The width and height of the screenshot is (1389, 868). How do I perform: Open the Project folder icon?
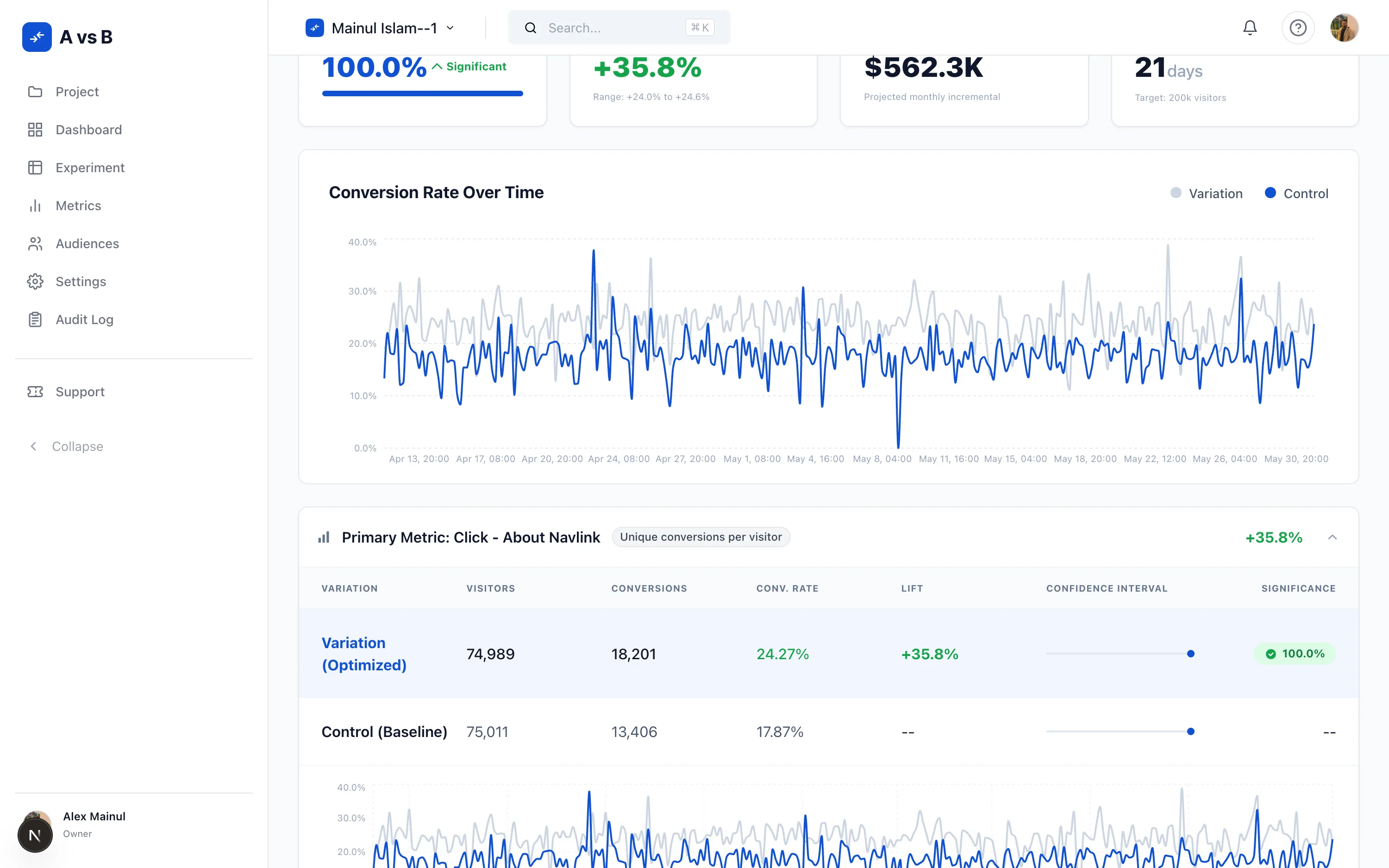35,92
